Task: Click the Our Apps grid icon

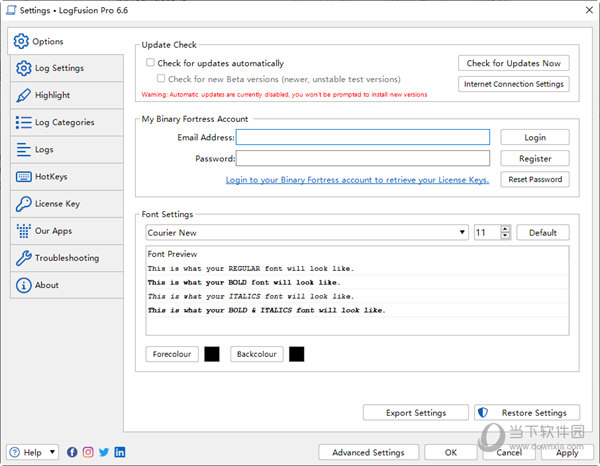Action: coord(24,231)
